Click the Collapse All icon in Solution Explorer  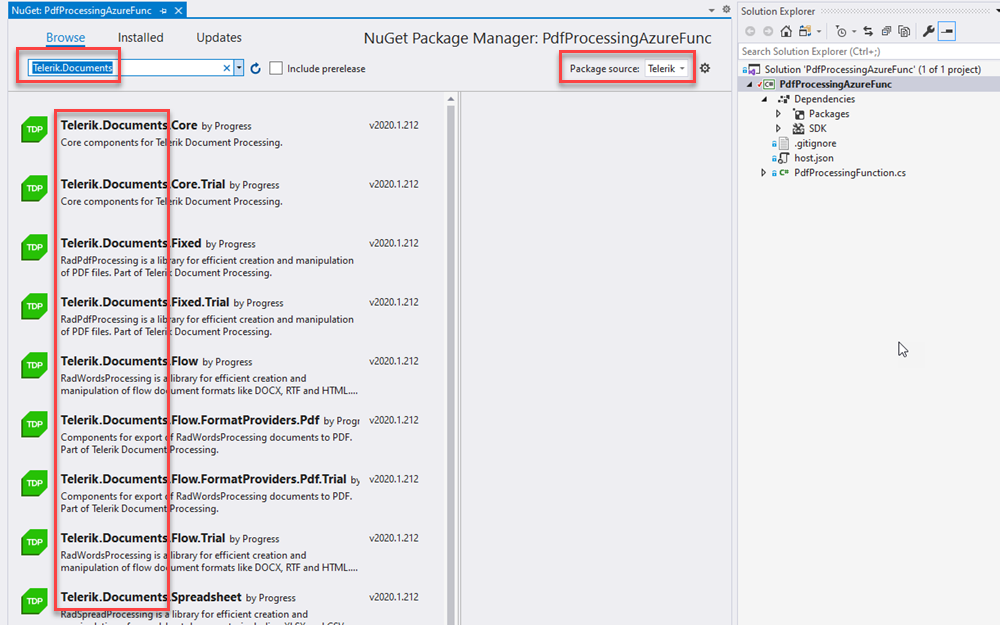[x=886, y=31]
